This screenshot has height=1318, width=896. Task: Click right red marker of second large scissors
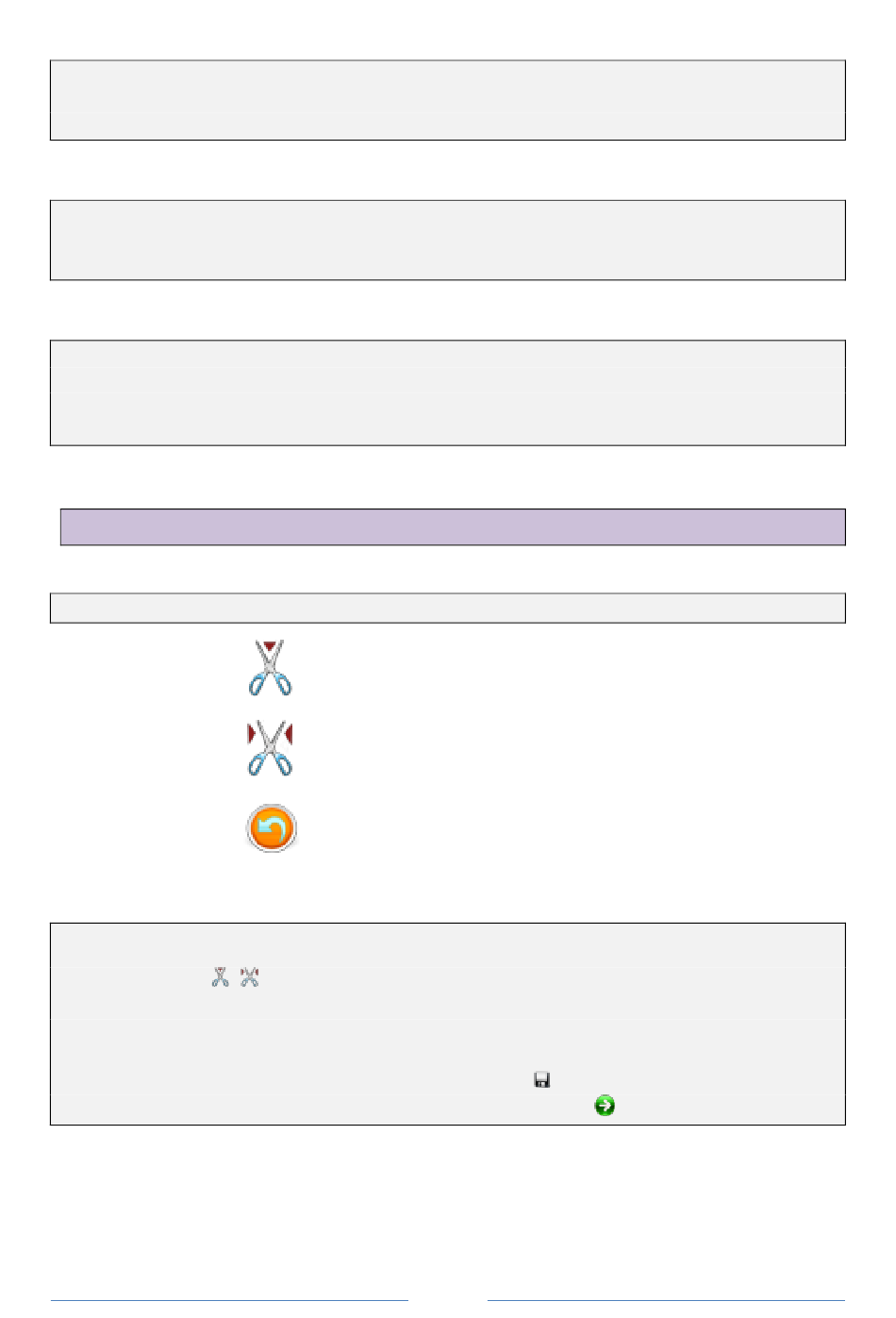coord(289,733)
